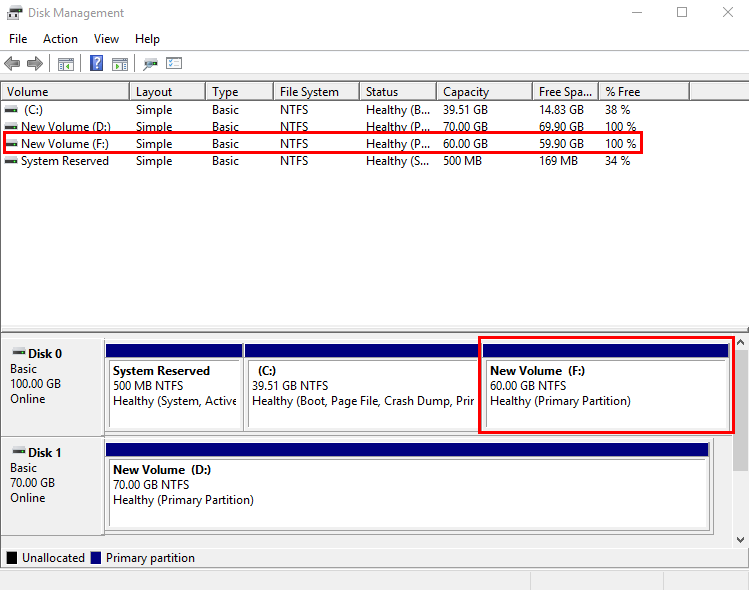Toggle the Show/Hide Action Pane icon
The width and height of the screenshot is (749, 590).
120,64
